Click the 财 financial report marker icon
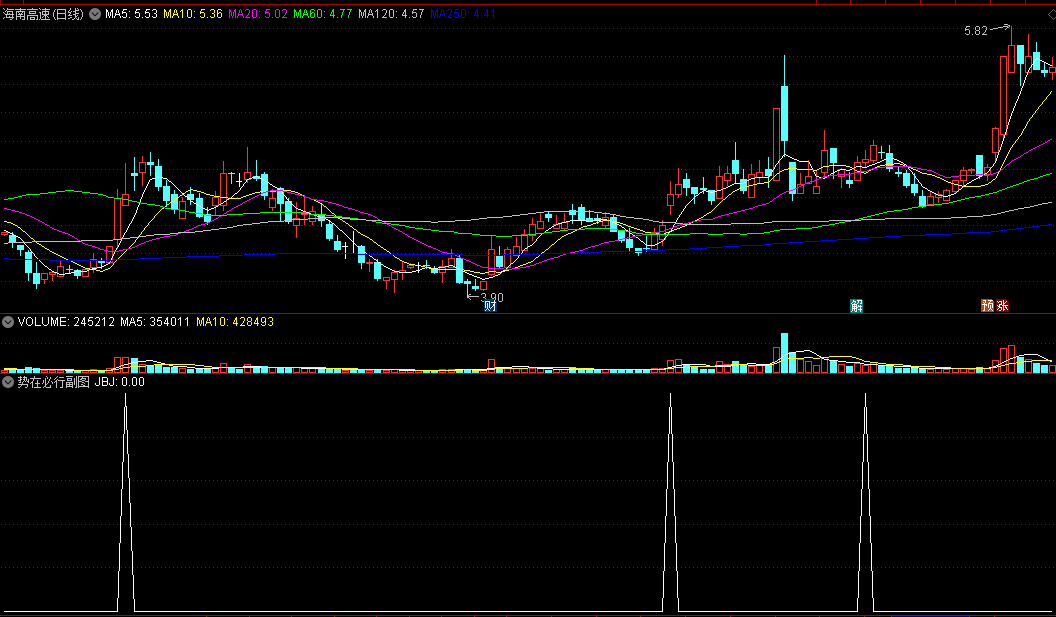 (490, 306)
